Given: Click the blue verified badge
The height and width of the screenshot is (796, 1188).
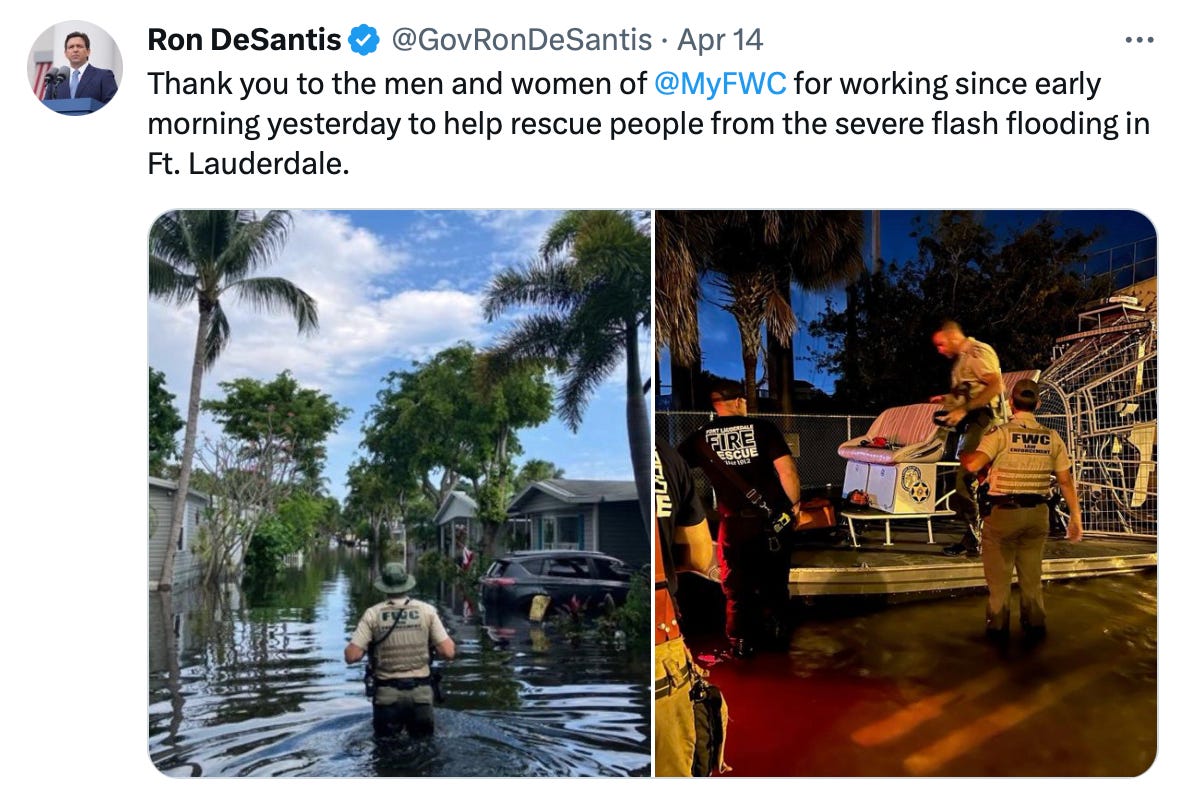Looking at the screenshot, I should point(364,40).
